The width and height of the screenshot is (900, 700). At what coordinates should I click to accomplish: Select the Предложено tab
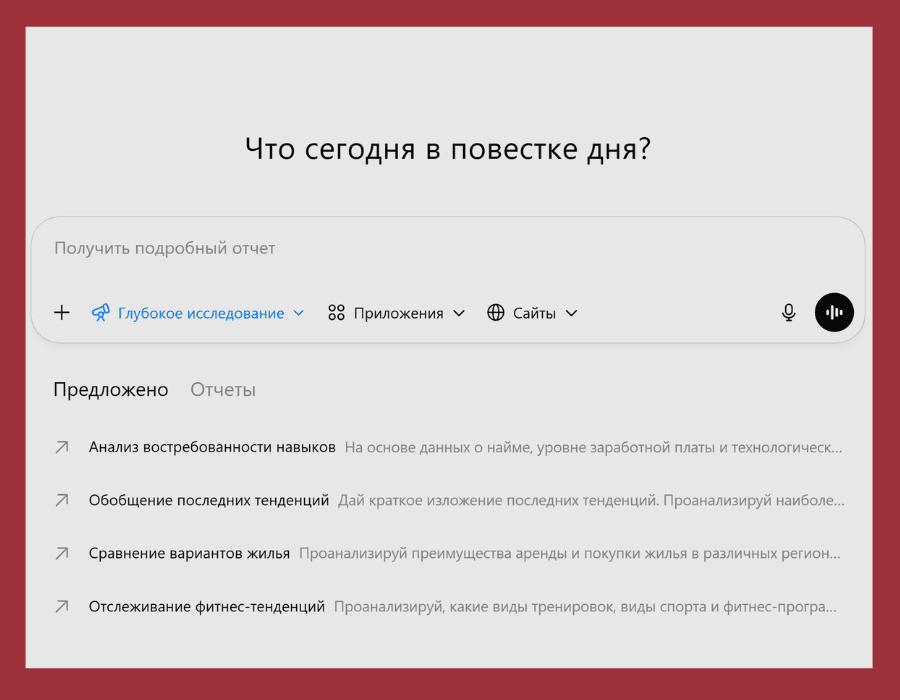click(110, 389)
